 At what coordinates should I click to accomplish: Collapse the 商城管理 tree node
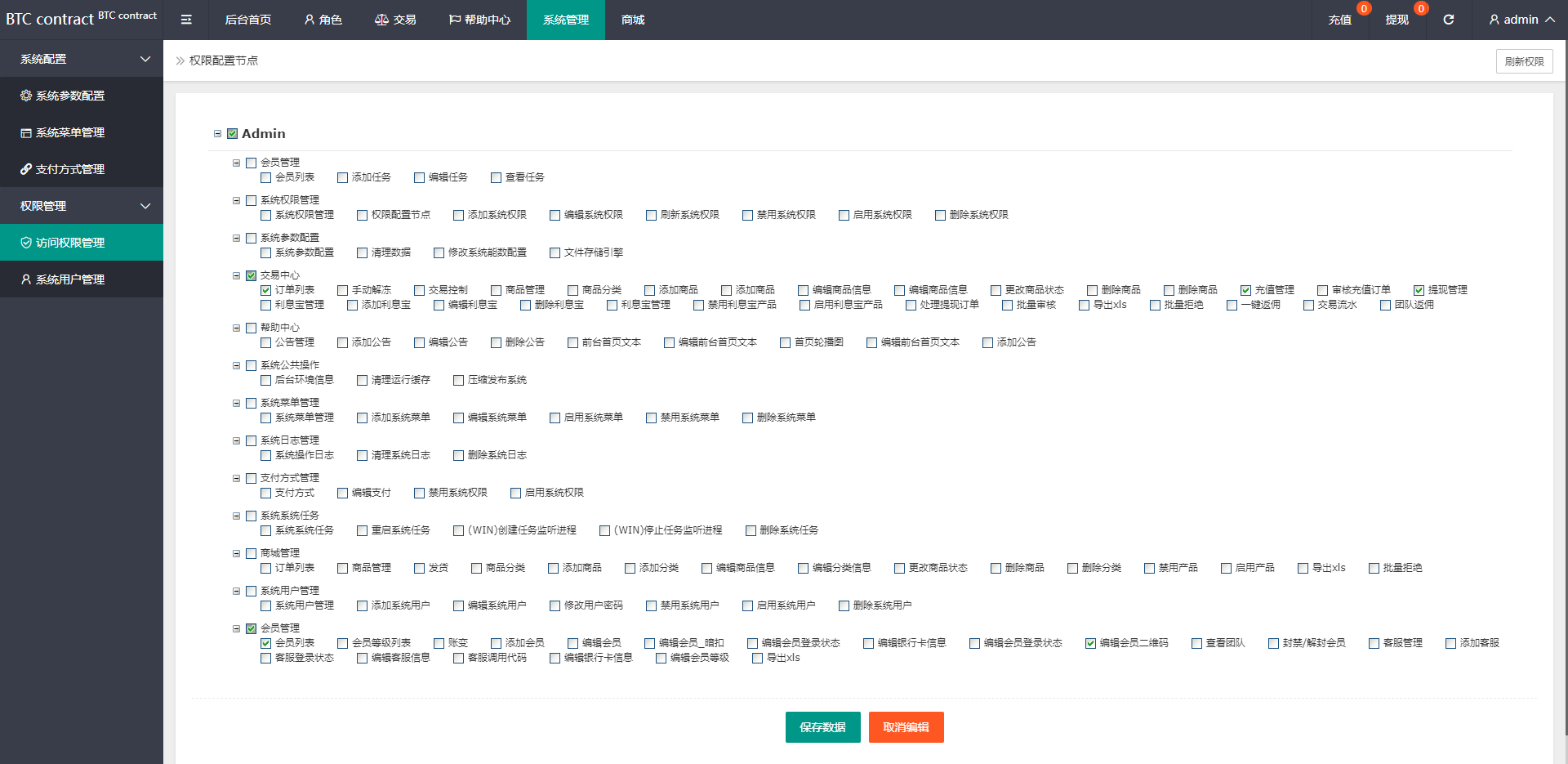point(236,553)
